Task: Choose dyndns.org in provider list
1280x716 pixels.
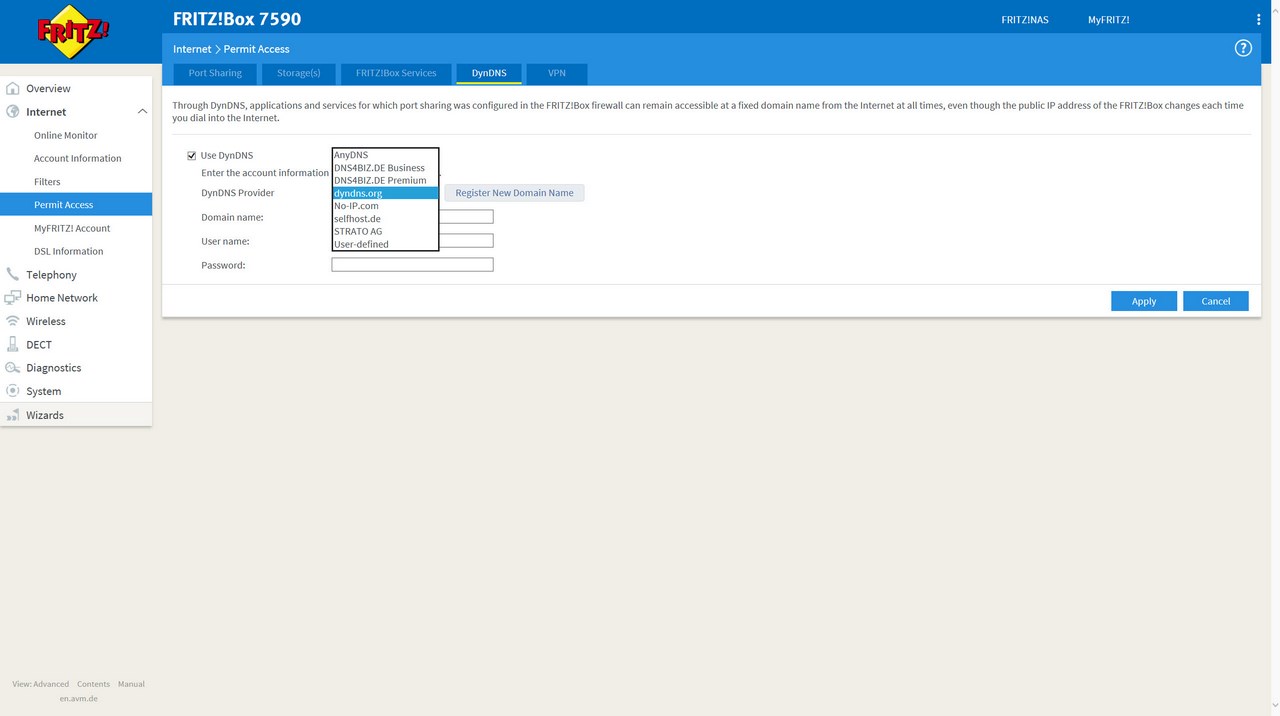Action: [x=385, y=193]
